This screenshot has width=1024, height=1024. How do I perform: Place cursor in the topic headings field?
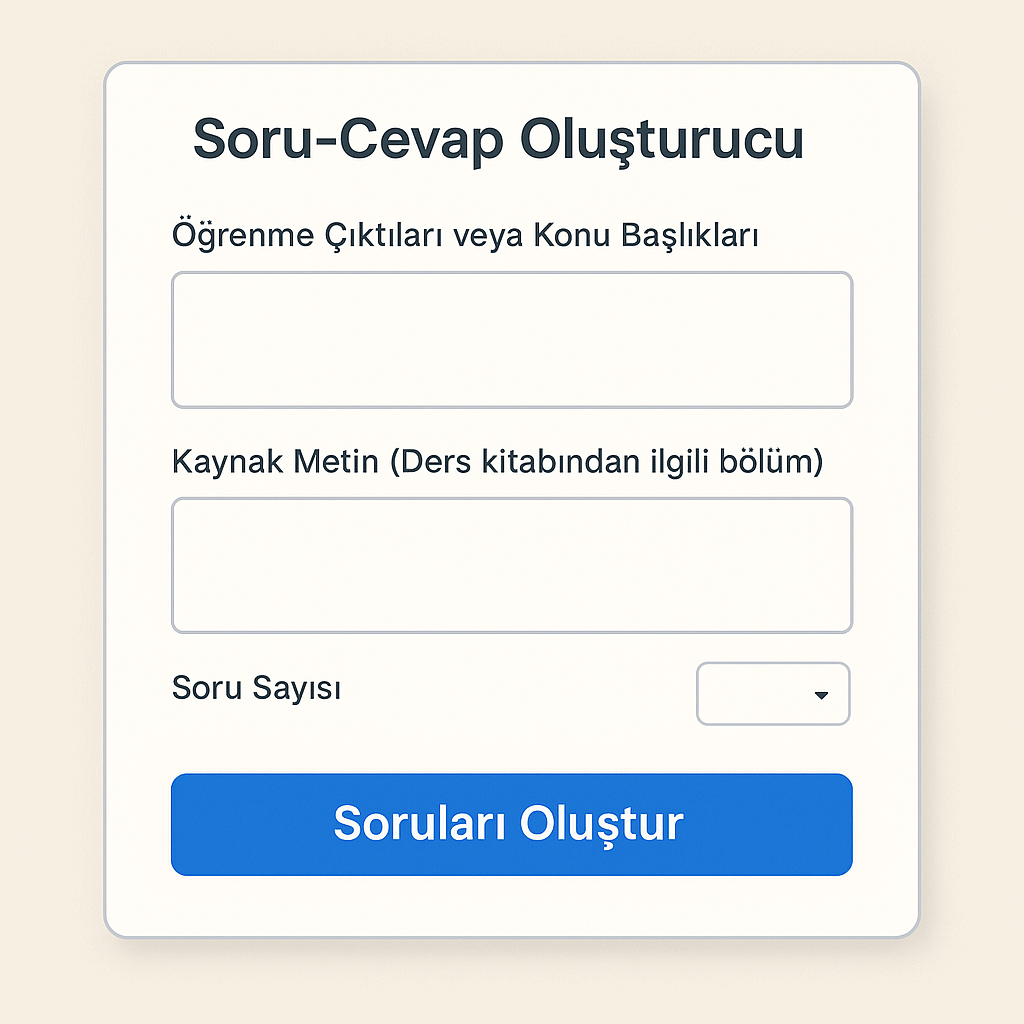tap(511, 340)
